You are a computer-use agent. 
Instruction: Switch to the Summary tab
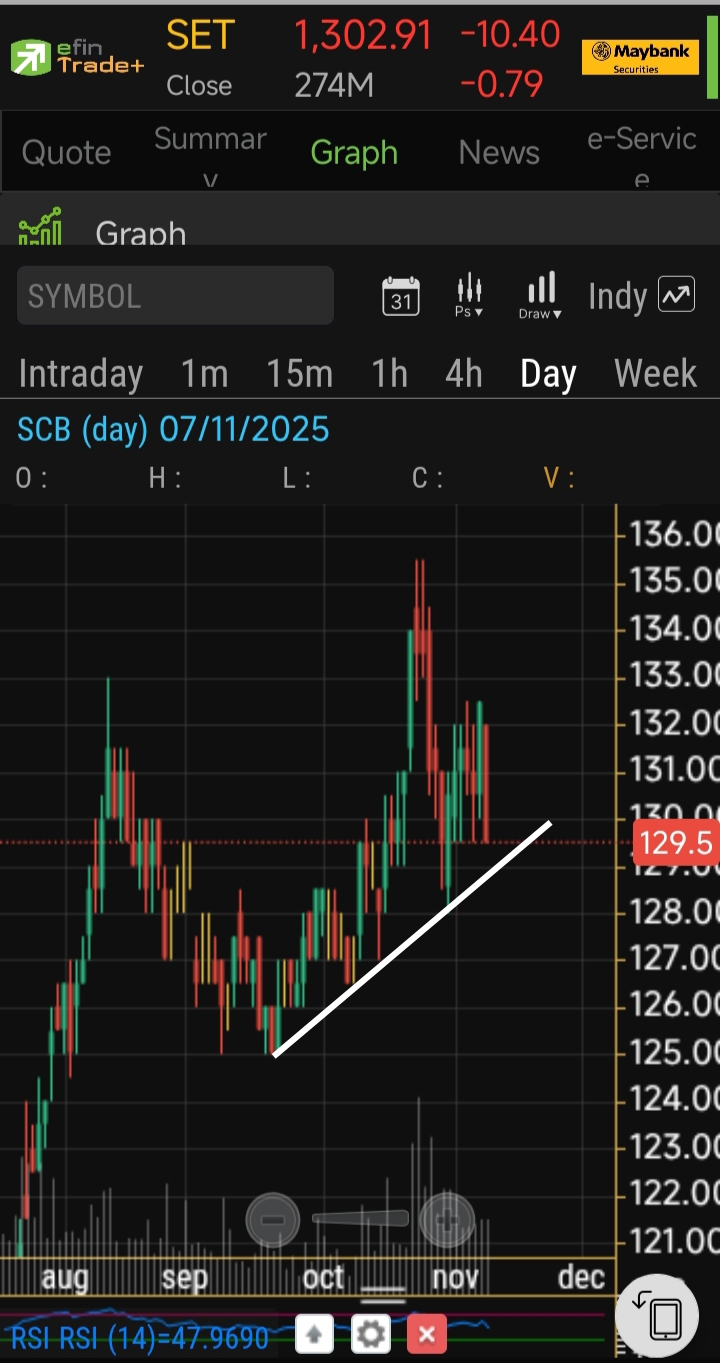210,156
